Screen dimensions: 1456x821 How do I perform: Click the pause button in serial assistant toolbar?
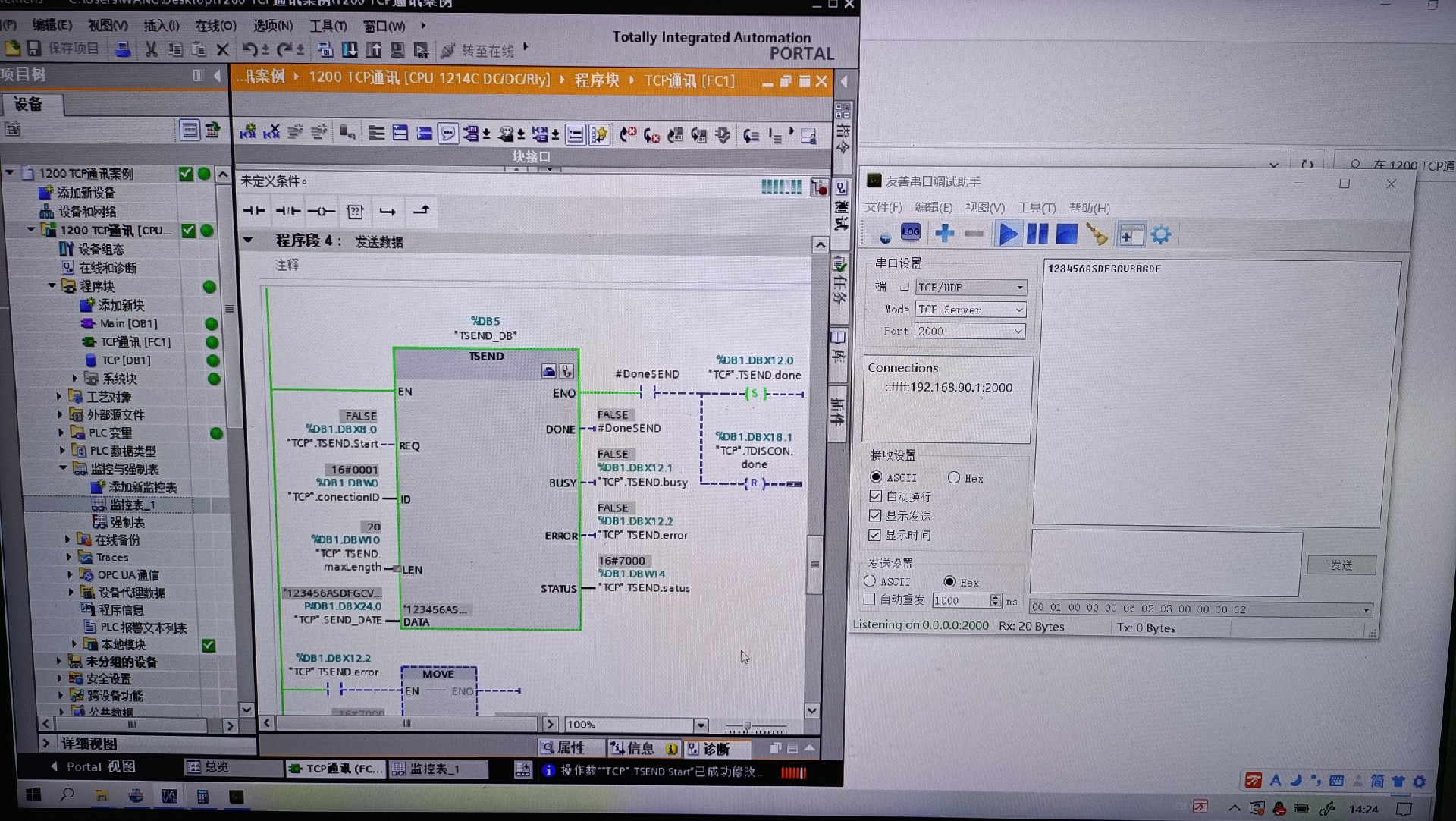(x=1037, y=234)
